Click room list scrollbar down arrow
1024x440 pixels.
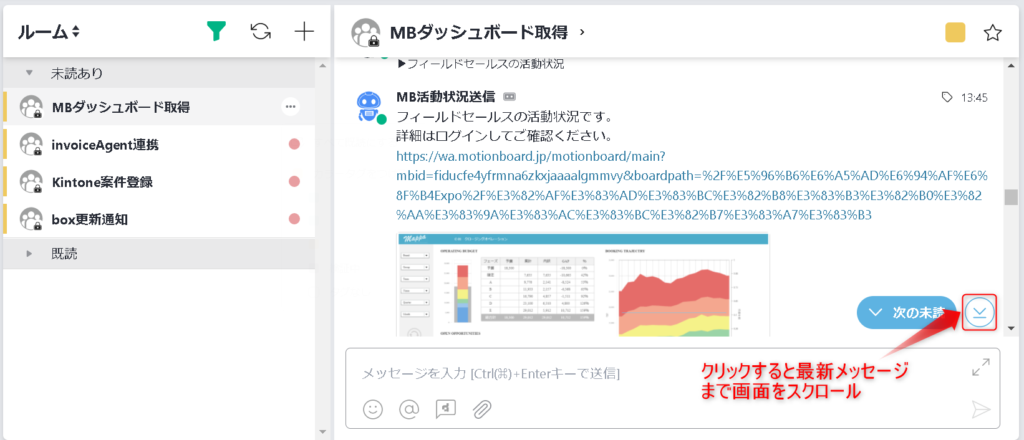(321, 432)
